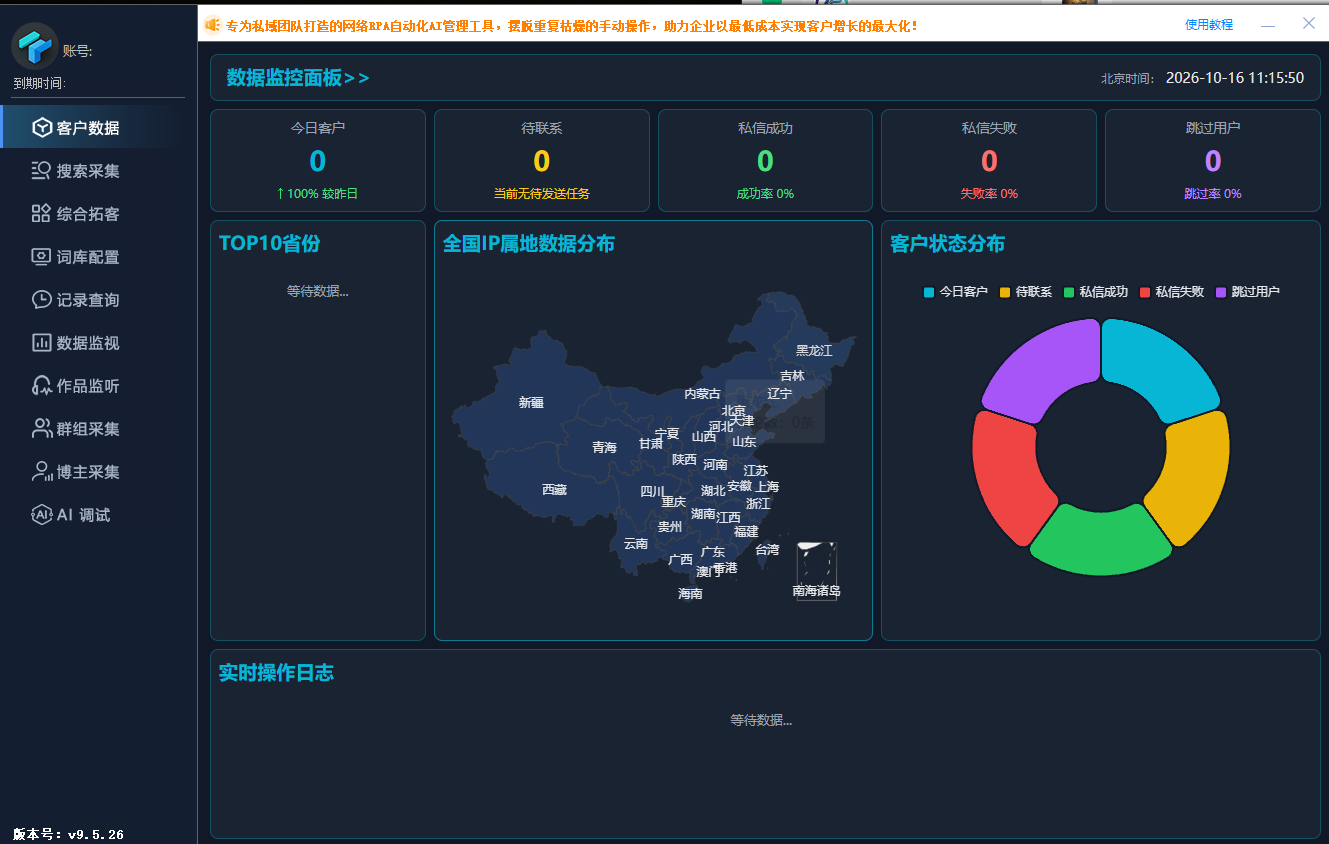Click the 当前无待发送任务 text

pos(542,194)
